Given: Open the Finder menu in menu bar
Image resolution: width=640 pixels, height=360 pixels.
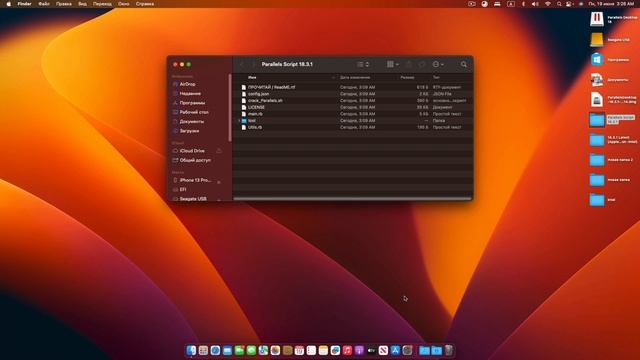Looking at the screenshot, I should [24, 4].
